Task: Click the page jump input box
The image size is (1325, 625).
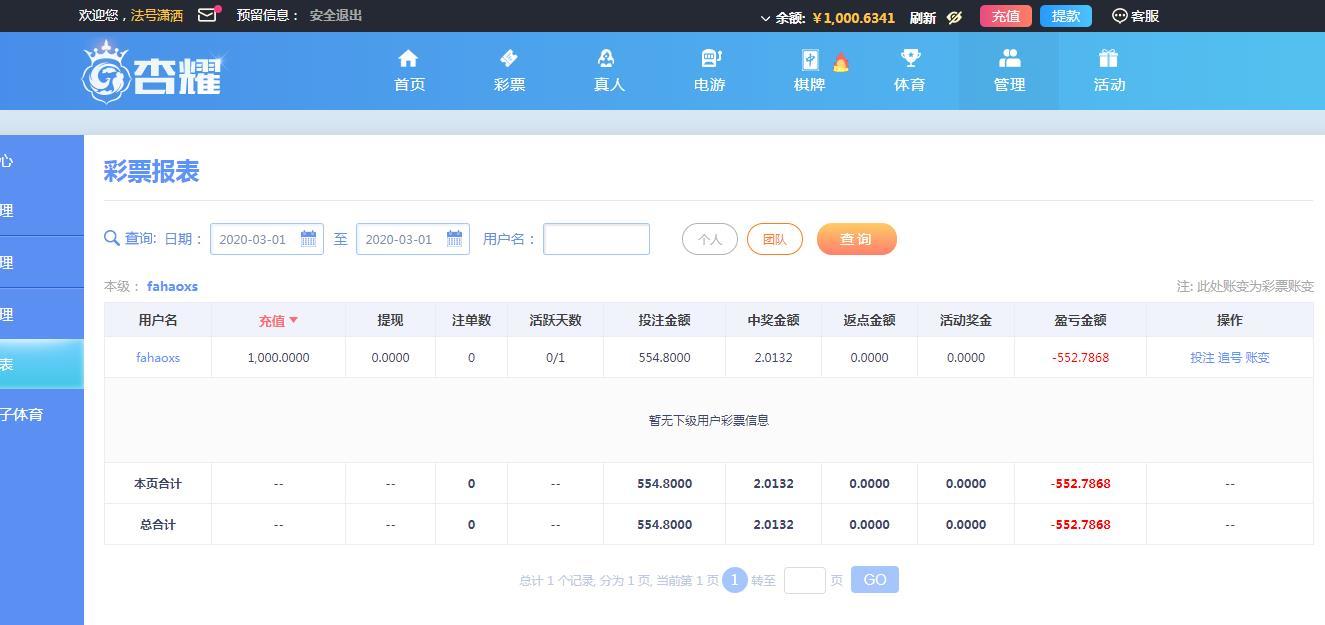Action: tap(805, 580)
